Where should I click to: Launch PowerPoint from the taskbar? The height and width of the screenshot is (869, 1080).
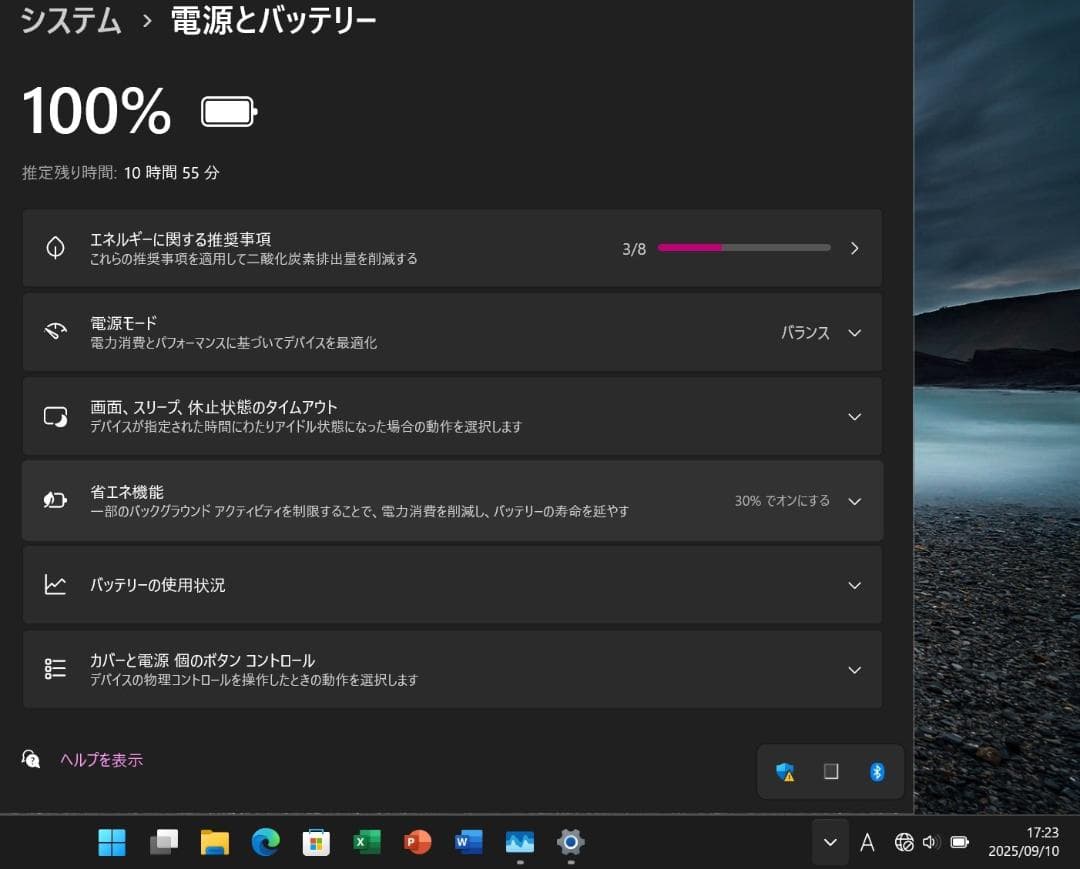417,843
